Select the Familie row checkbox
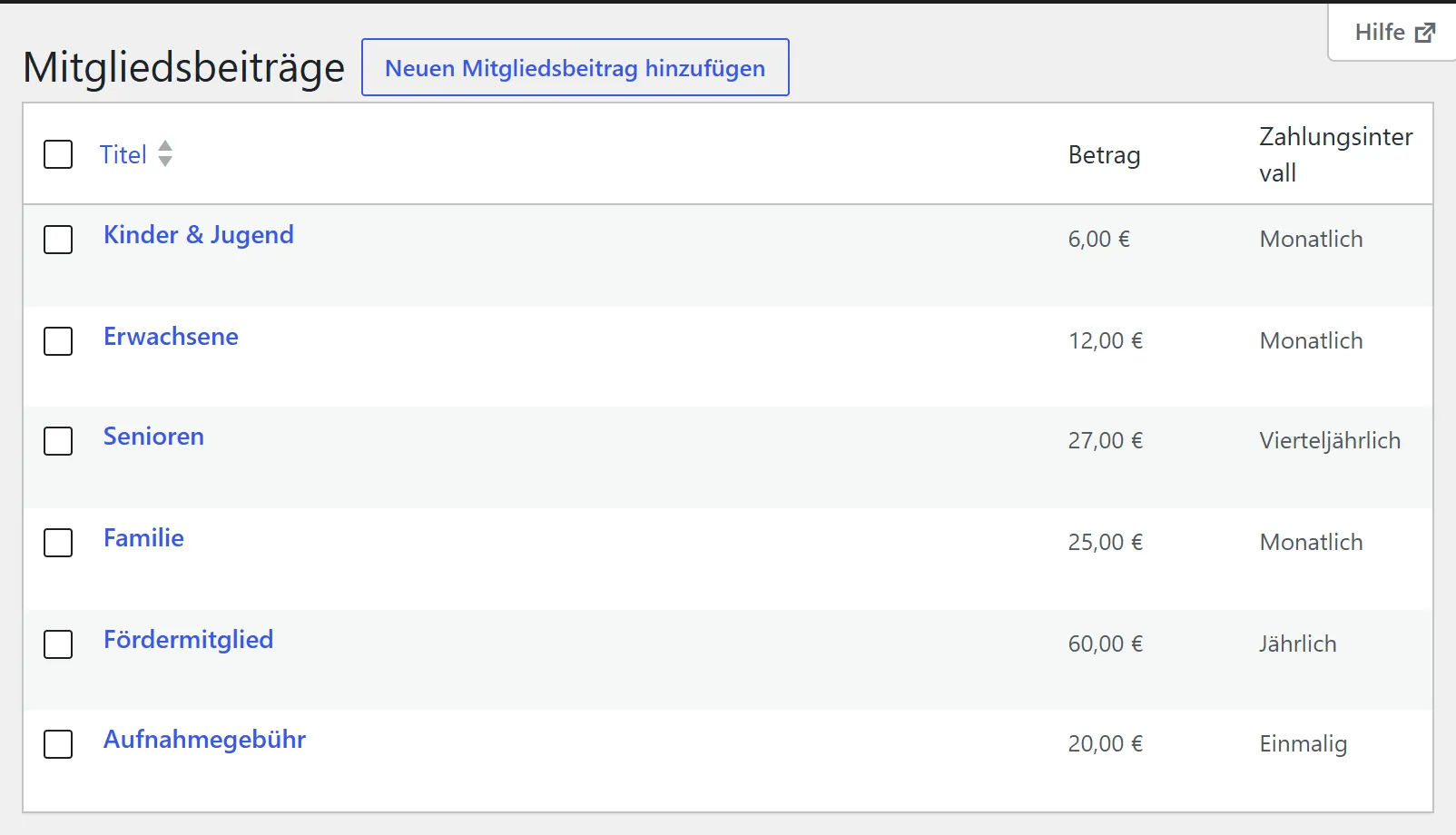Image resolution: width=1456 pixels, height=835 pixels. click(58, 543)
